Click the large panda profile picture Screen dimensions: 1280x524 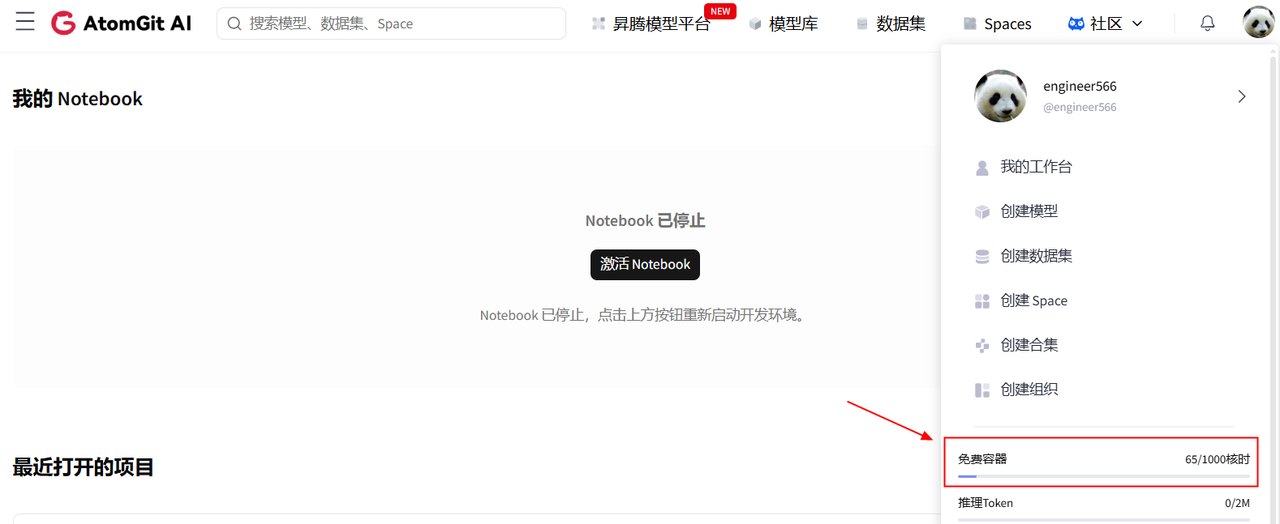click(1001, 96)
